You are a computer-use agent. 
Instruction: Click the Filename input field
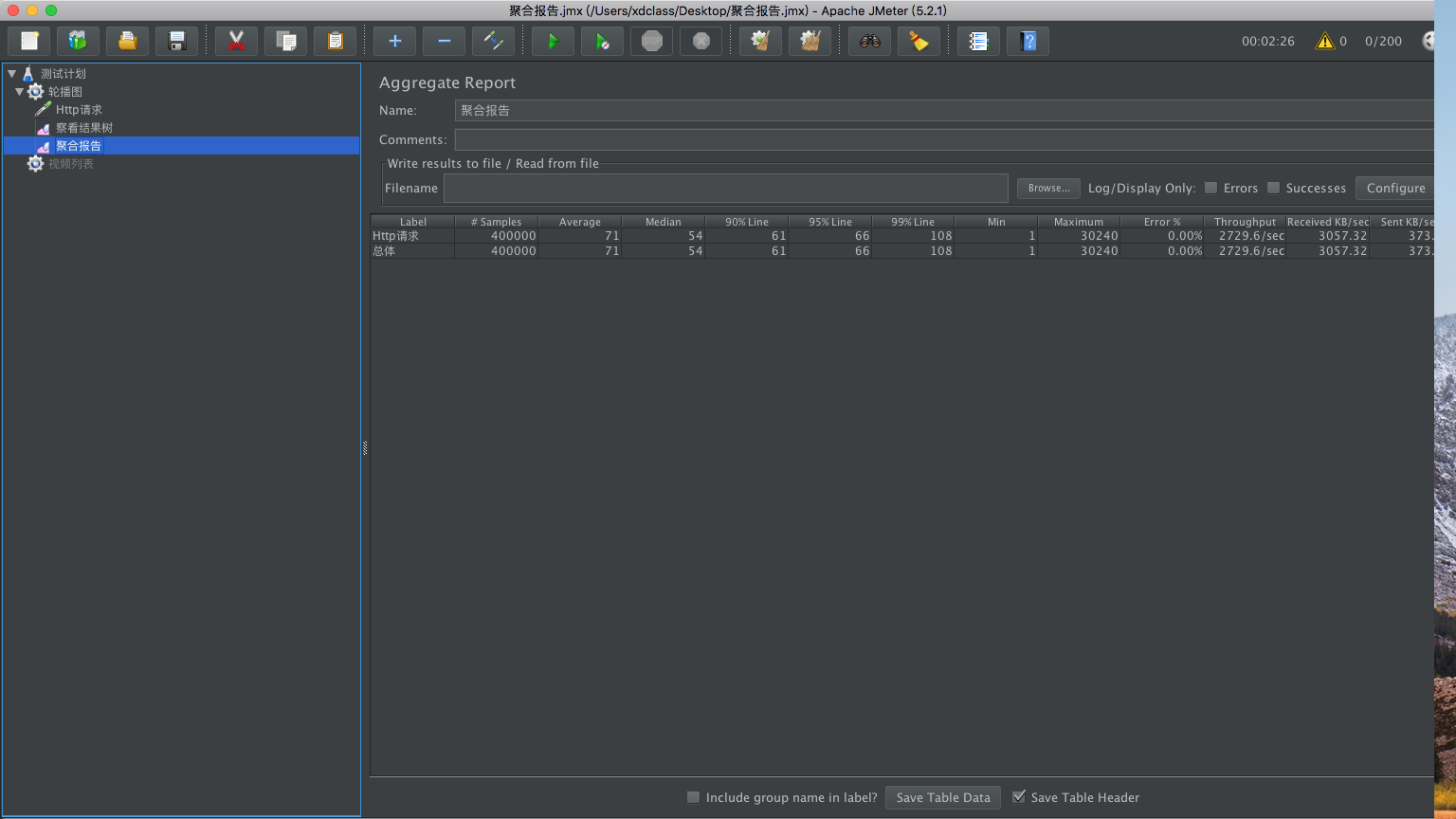[x=726, y=188]
